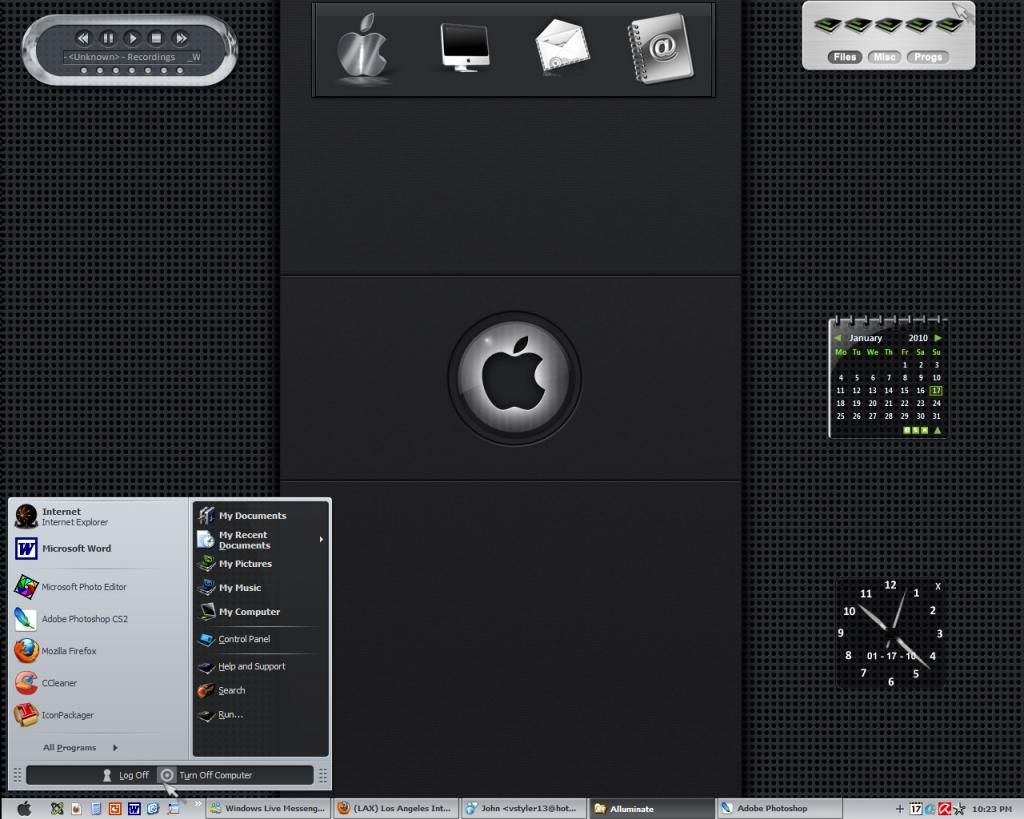Click the Apple start button on taskbar

click(24, 809)
